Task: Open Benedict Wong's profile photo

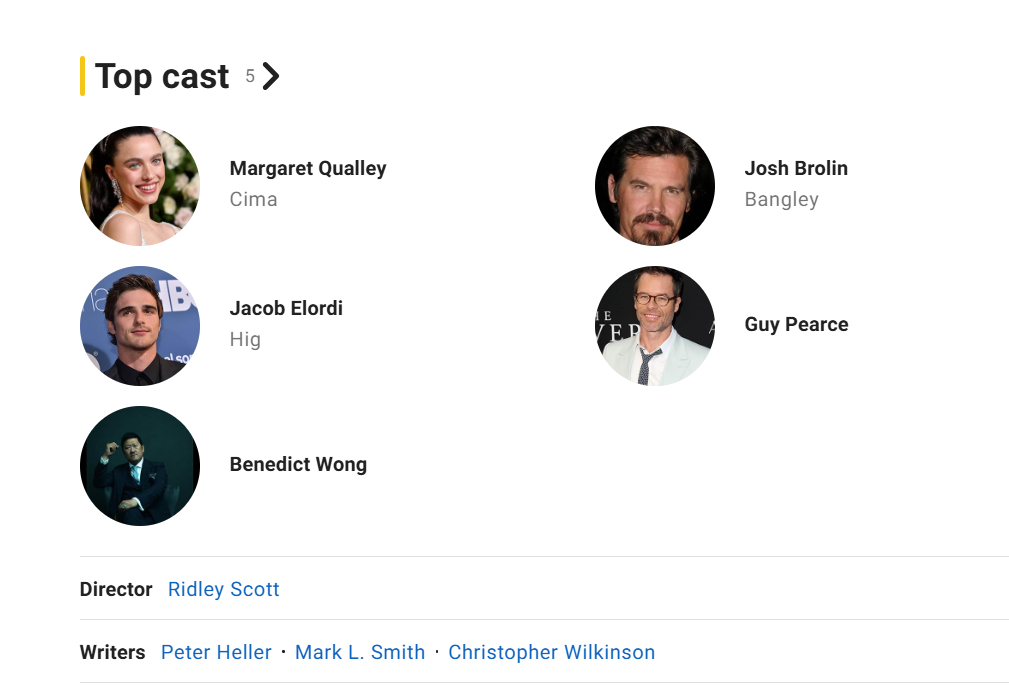Action: coord(140,465)
